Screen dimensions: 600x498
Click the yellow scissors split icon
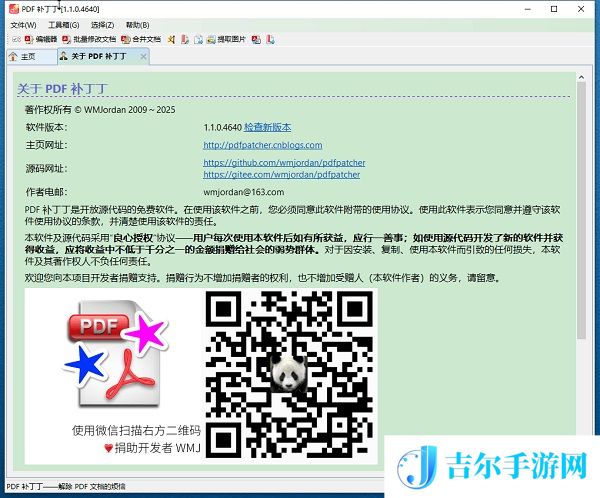click(171, 39)
